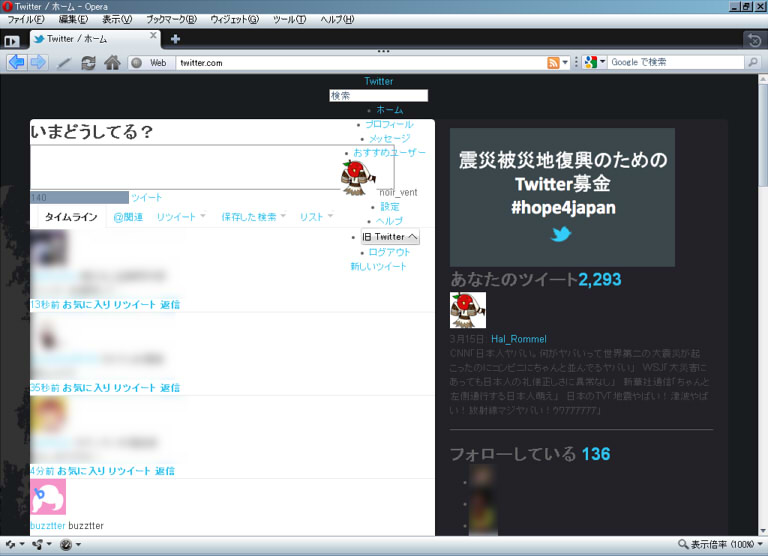Screen dimensions: 768x556
Task: Open the Google search engine selector
Action: 595,62
